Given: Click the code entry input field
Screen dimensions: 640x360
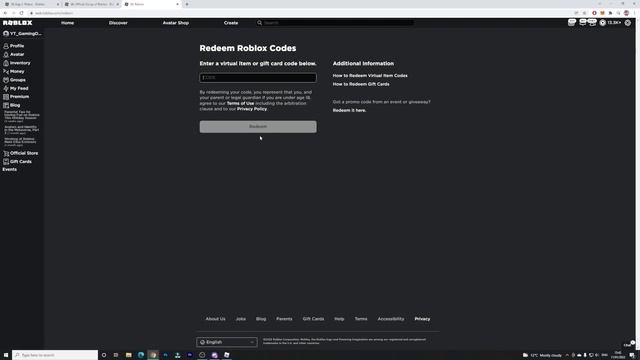Looking at the screenshot, I should (x=258, y=78).
